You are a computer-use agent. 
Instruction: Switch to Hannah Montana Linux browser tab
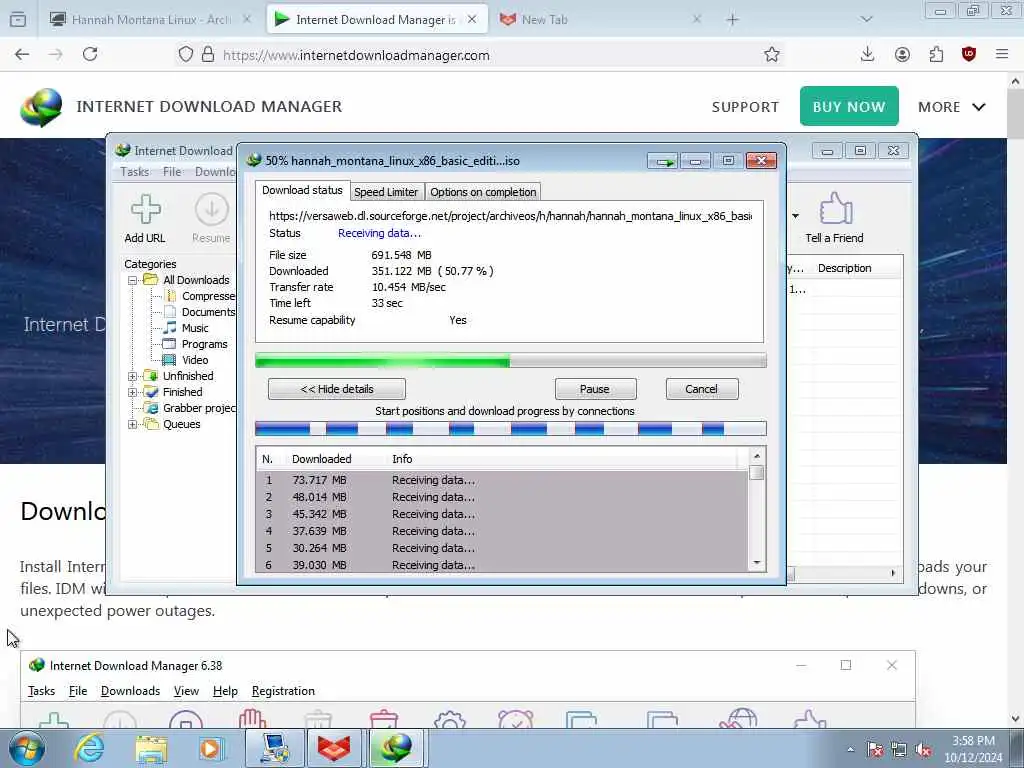152,20
